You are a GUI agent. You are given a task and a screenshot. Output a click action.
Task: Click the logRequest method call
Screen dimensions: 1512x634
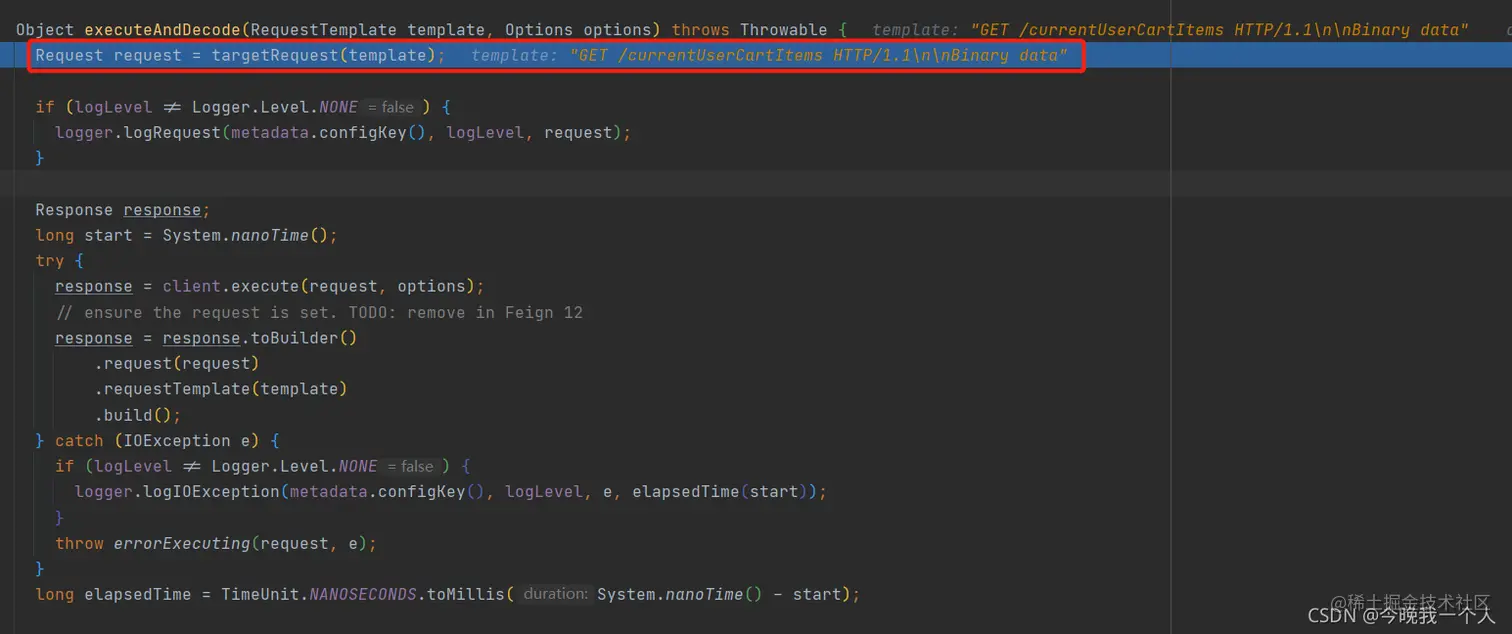[172, 132]
